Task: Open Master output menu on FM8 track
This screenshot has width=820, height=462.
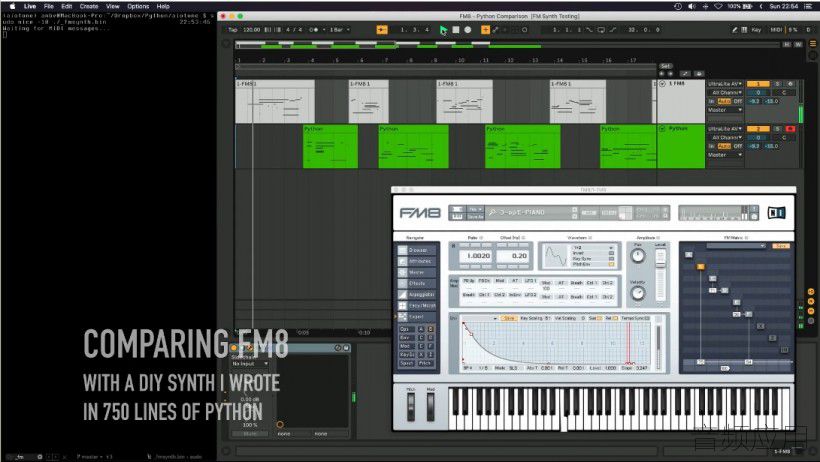Action: tap(725, 110)
